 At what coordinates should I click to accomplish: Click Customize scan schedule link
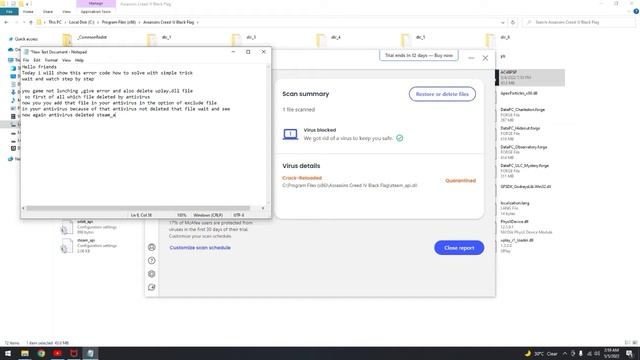click(x=200, y=248)
